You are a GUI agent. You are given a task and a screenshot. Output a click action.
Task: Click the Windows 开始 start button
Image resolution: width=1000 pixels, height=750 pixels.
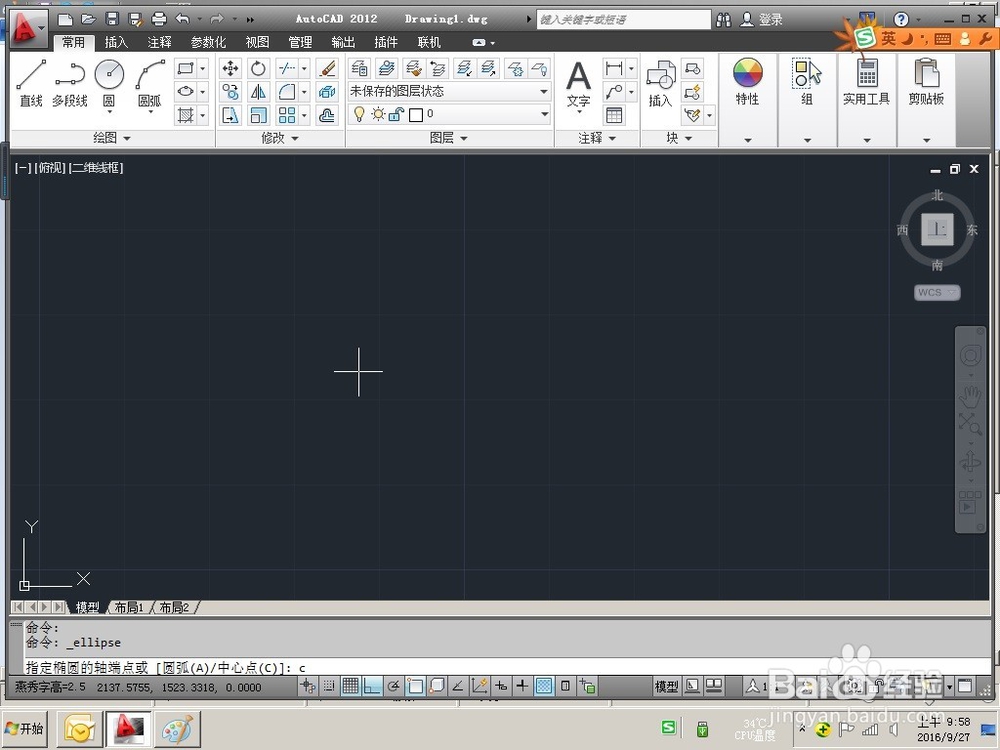coord(25,728)
